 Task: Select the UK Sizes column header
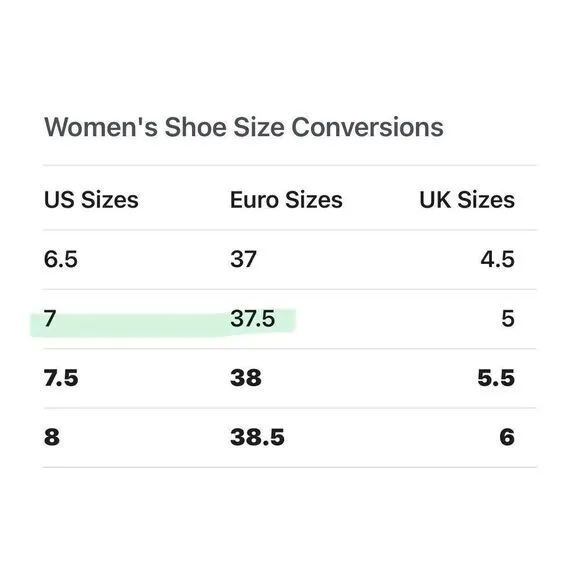click(x=467, y=200)
